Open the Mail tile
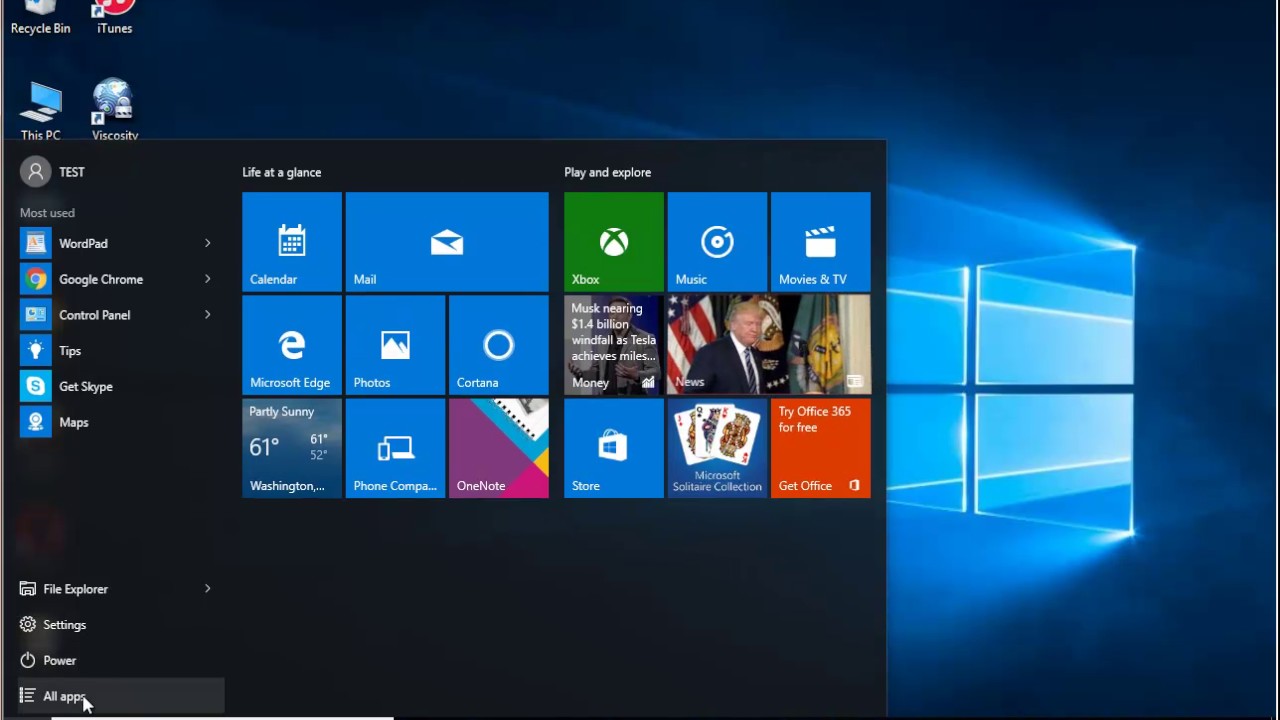The image size is (1280, 720). click(447, 242)
